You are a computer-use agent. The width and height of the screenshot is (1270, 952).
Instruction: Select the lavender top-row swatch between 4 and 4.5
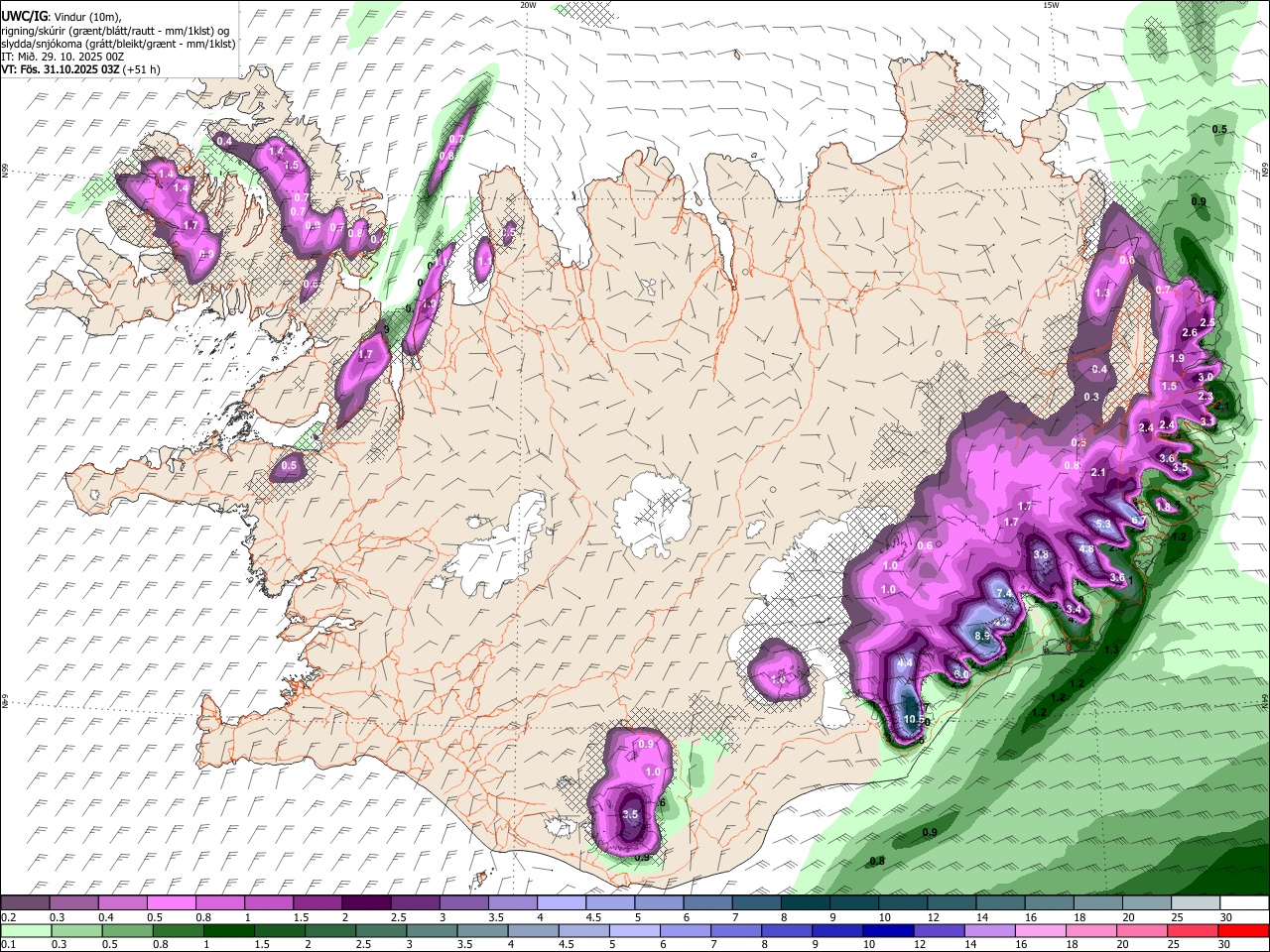tap(562, 903)
